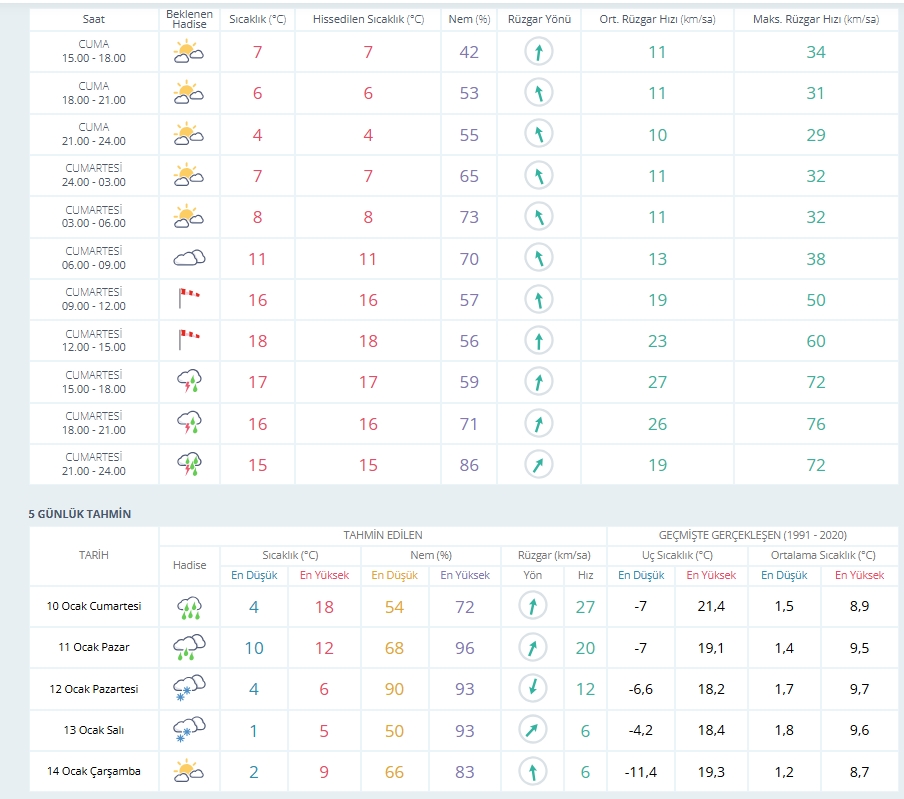Click the Maks. Rüzgar Hızı column header

click(815, 19)
